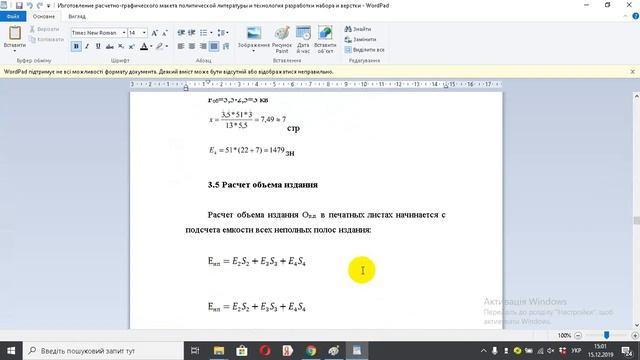
Task: Switch to the Вигляд tab
Action: click(77, 16)
